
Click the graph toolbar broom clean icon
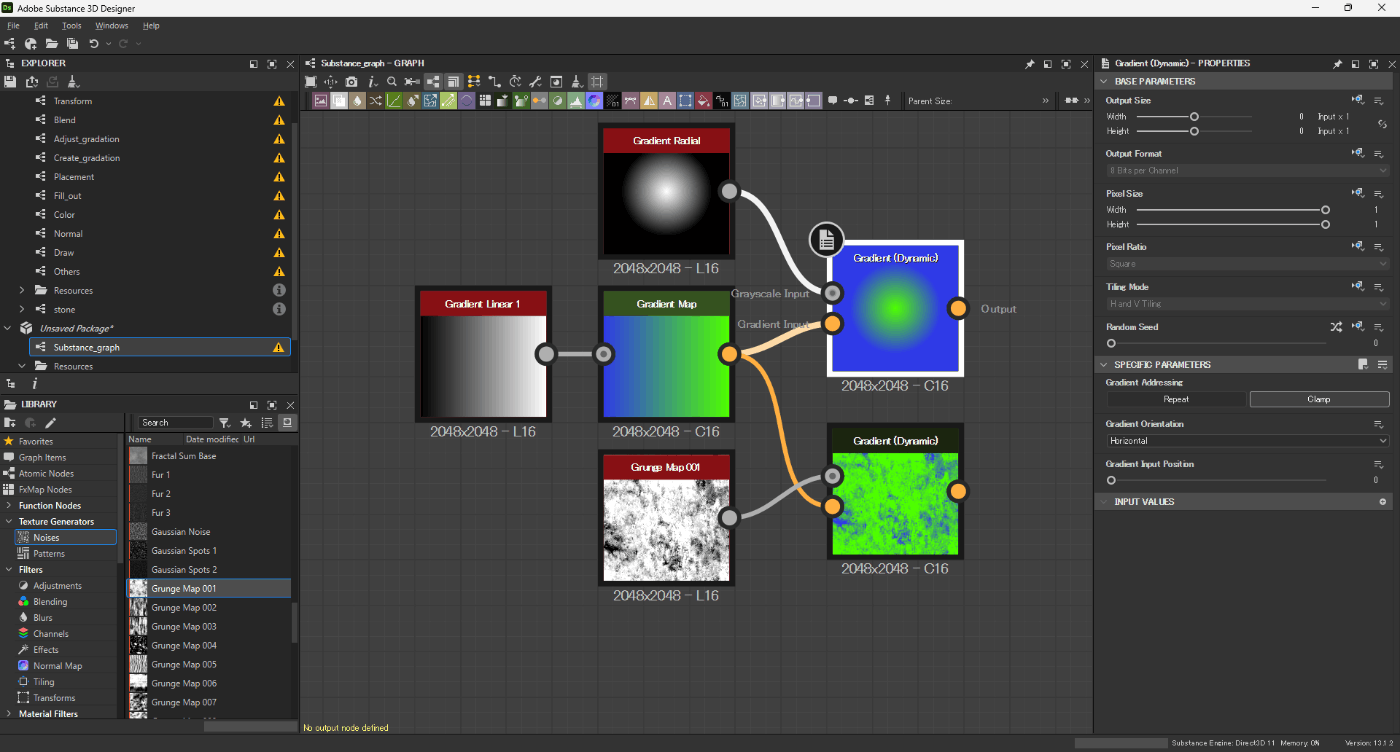coord(576,82)
